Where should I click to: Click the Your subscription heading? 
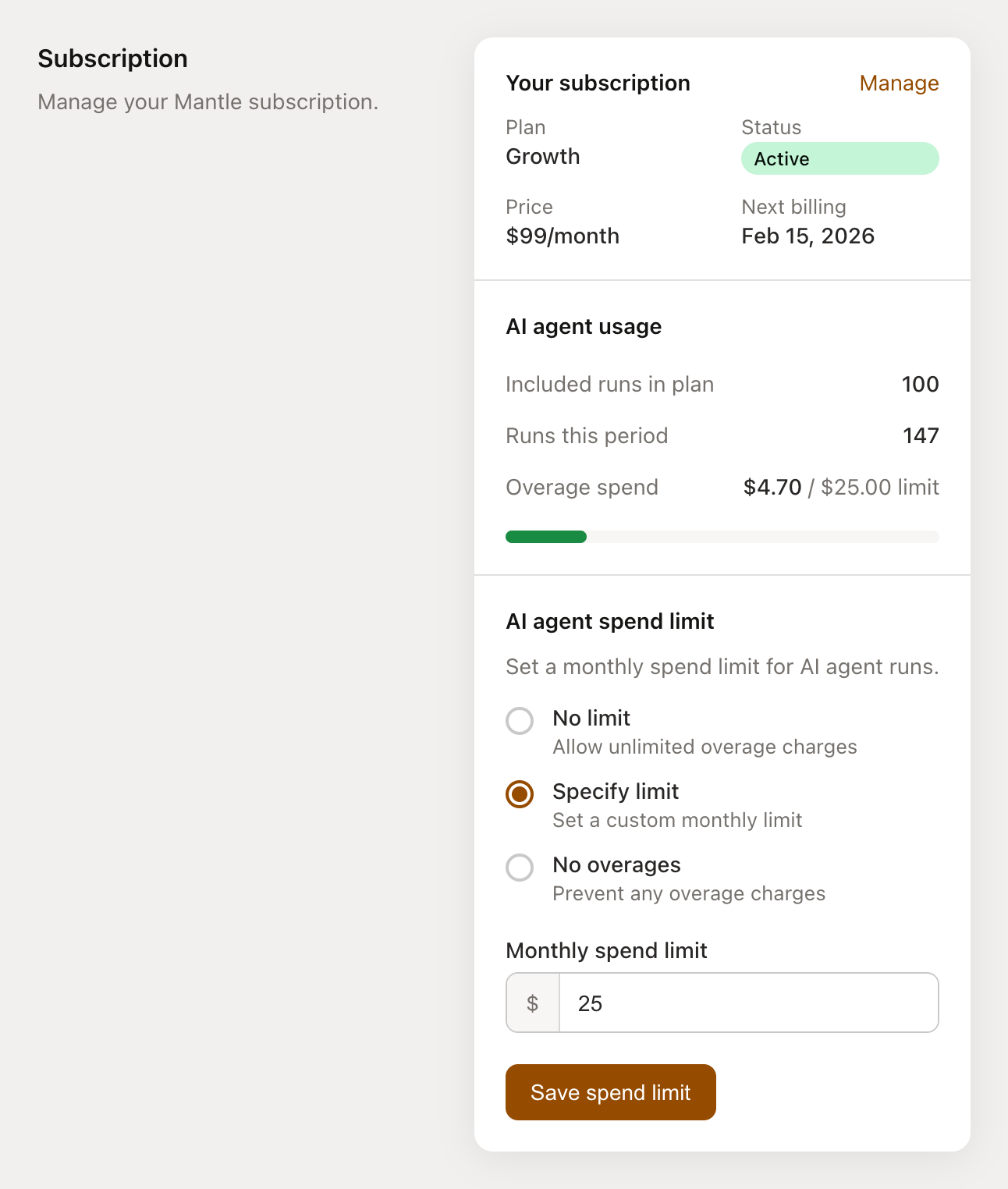click(598, 83)
